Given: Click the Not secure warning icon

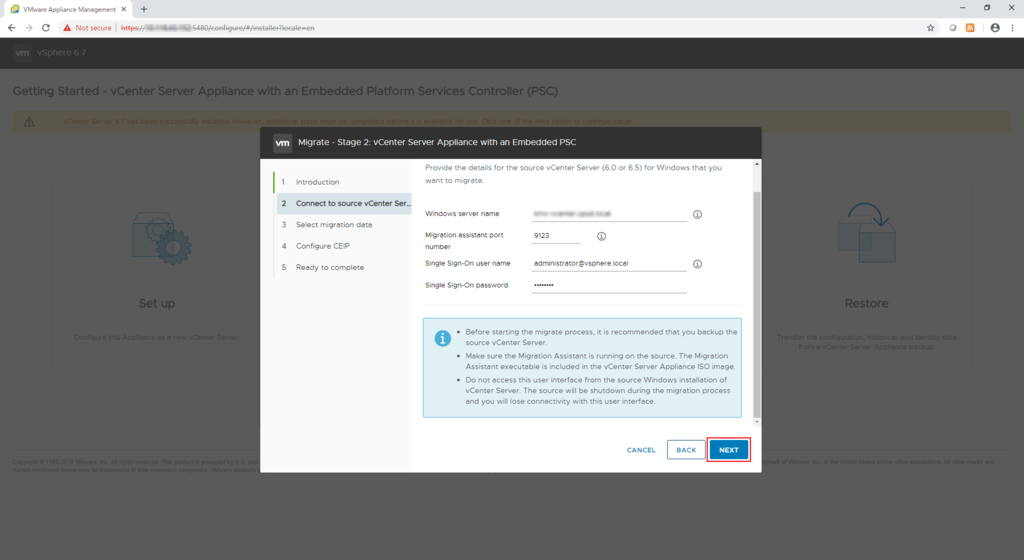Looking at the screenshot, I should [x=67, y=28].
